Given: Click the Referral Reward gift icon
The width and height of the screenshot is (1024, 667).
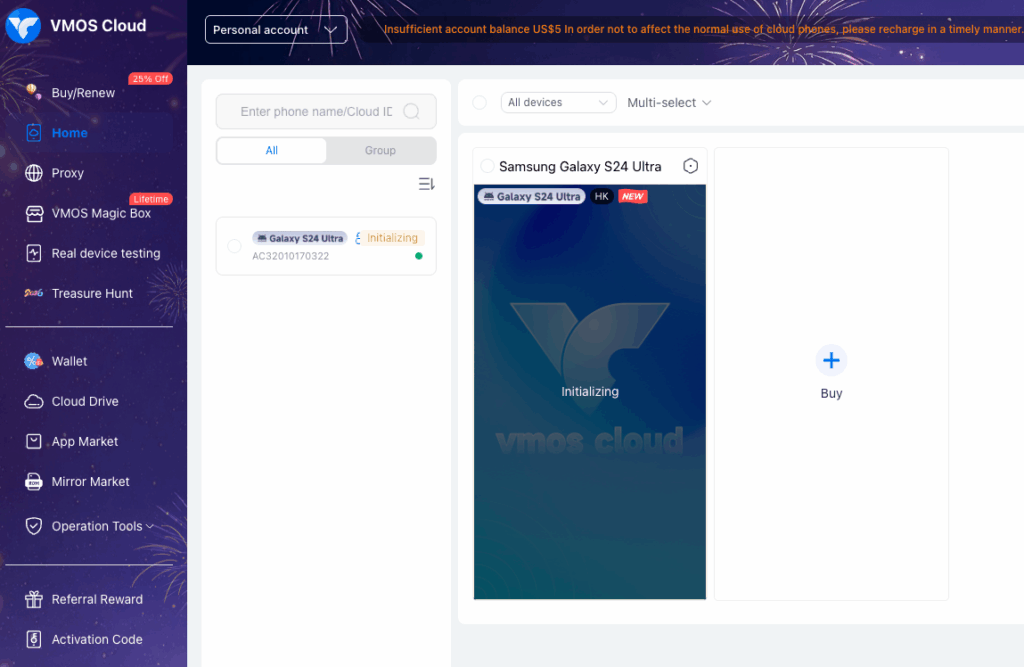Looking at the screenshot, I should 31,599.
